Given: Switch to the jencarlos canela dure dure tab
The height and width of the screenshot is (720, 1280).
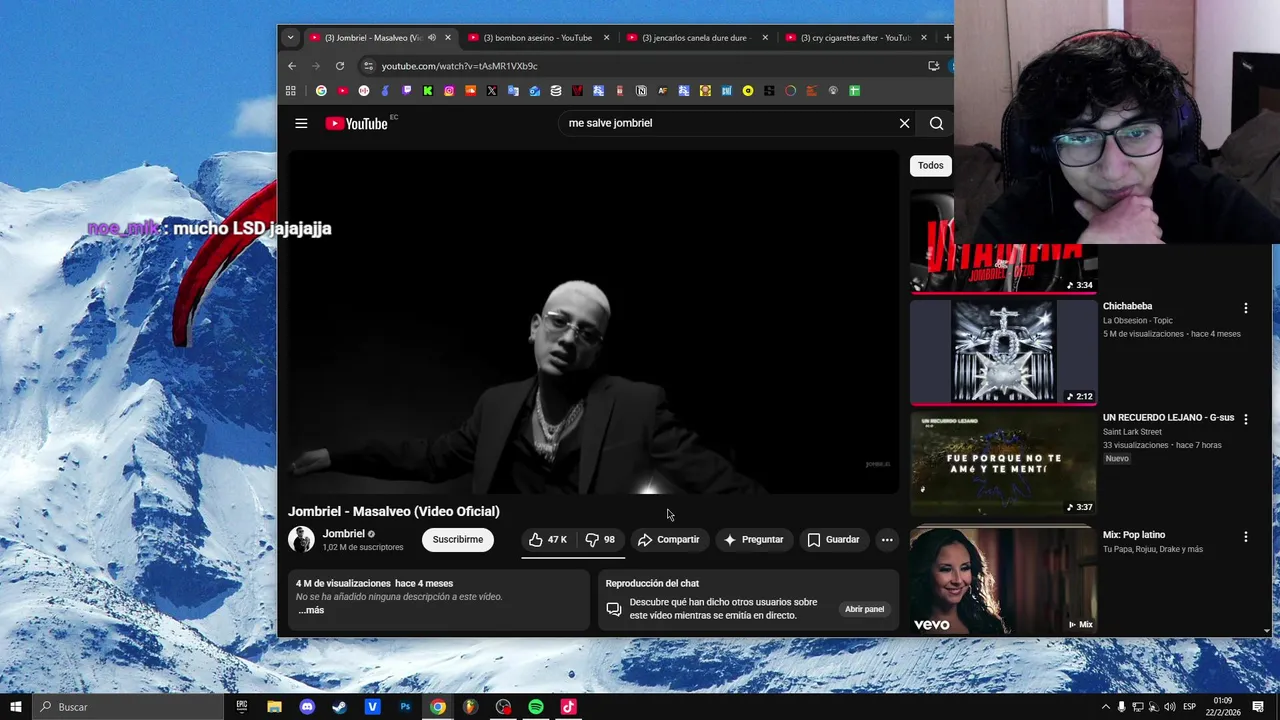Looking at the screenshot, I should (696, 38).
